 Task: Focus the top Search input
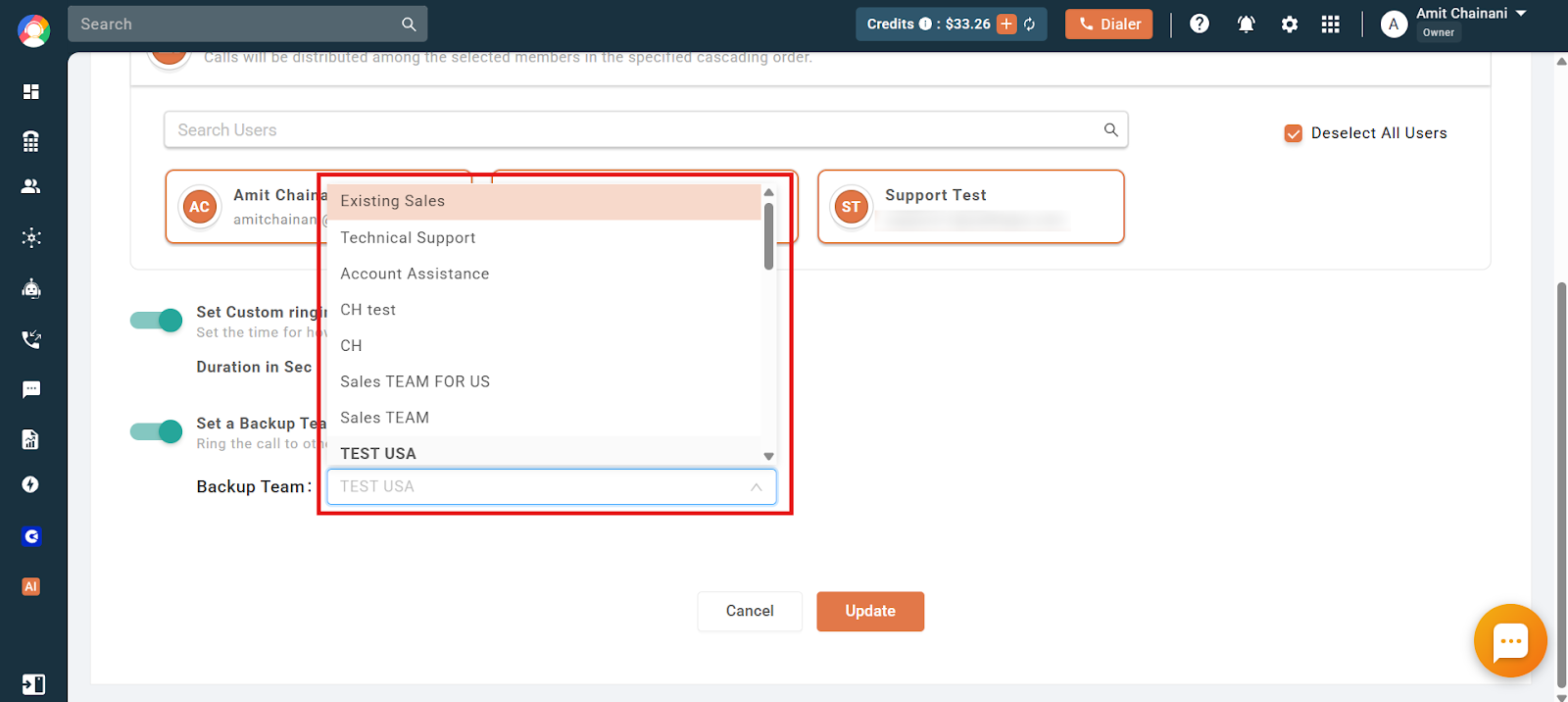click(247, 25)
